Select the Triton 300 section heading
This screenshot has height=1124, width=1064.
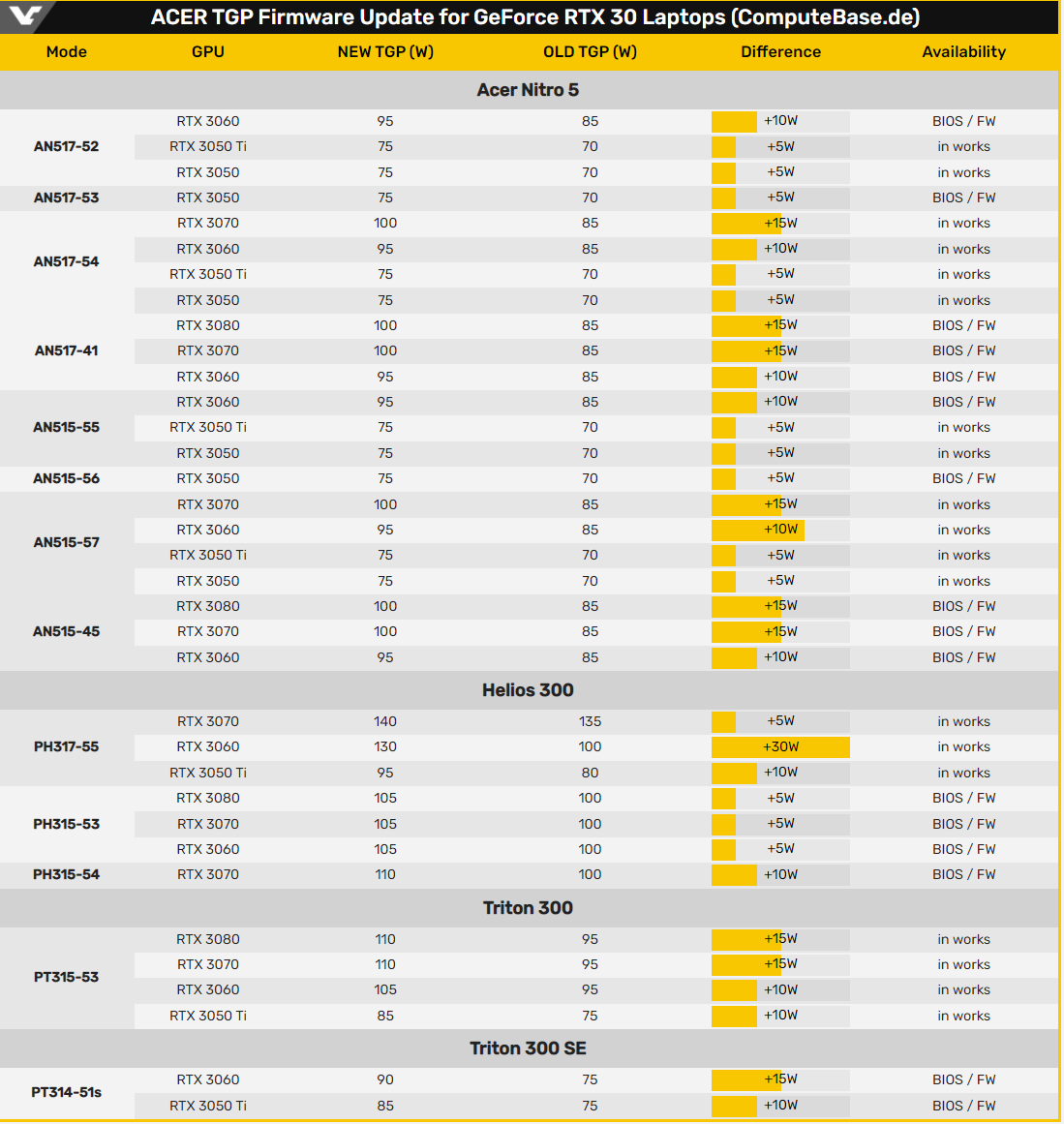pos(528,908)
